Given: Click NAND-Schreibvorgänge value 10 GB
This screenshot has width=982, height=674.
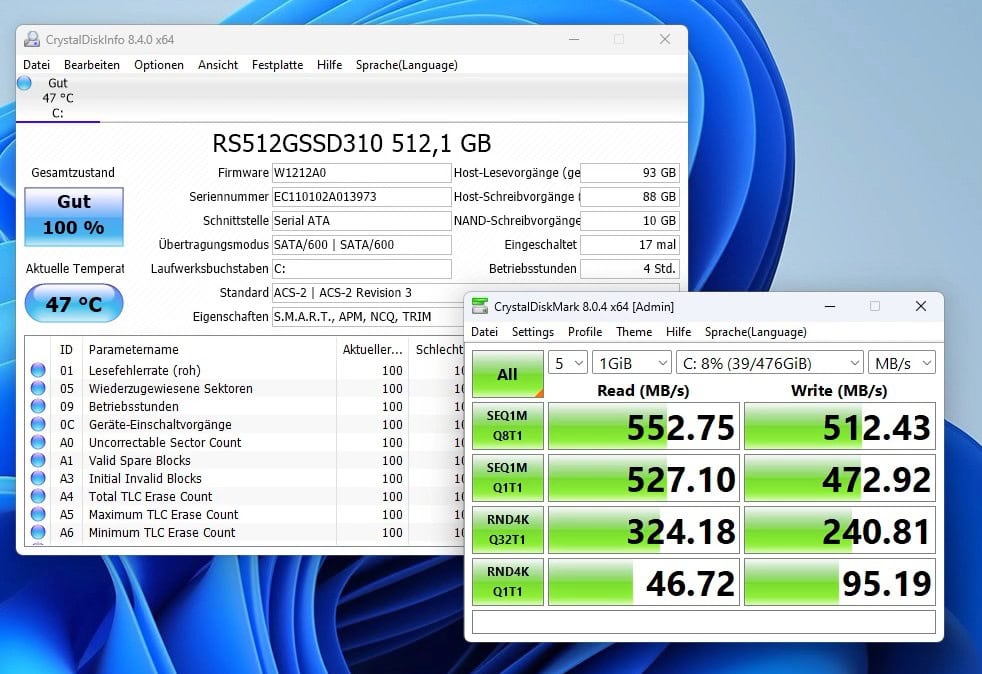Looking at the screenshot, I should click(x=629, y=220).
